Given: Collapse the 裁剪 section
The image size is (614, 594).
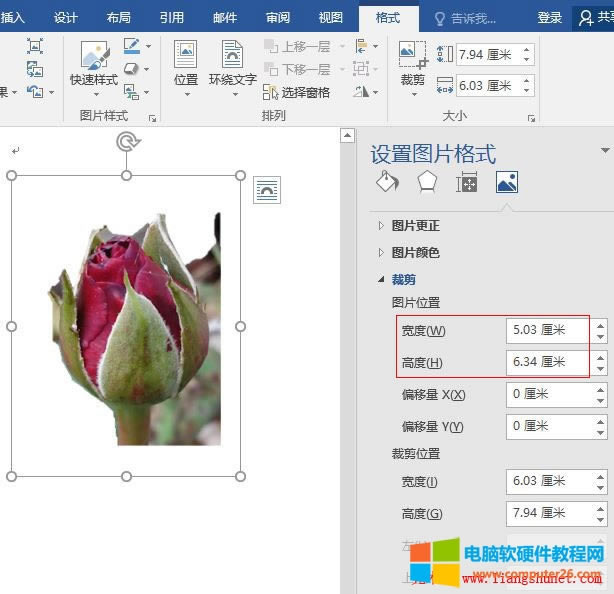Looking at the screenshot, I should (x=403, y=280).
